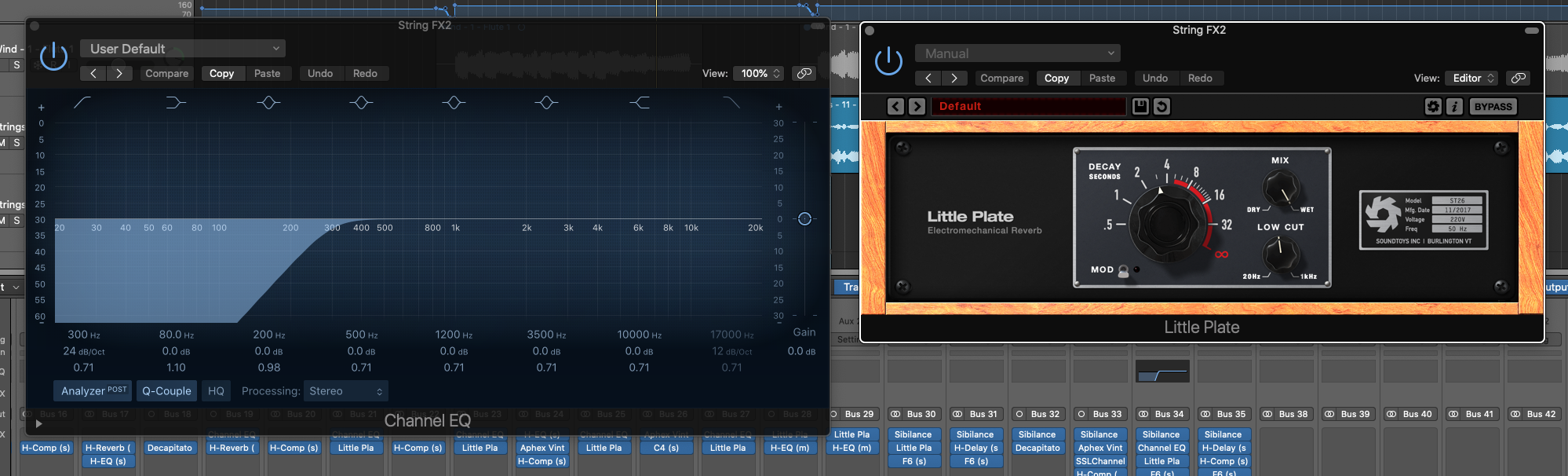The image size is (1568, 476).
Task: Click Compare in Little Plate window
Action: click(1001, 78)
